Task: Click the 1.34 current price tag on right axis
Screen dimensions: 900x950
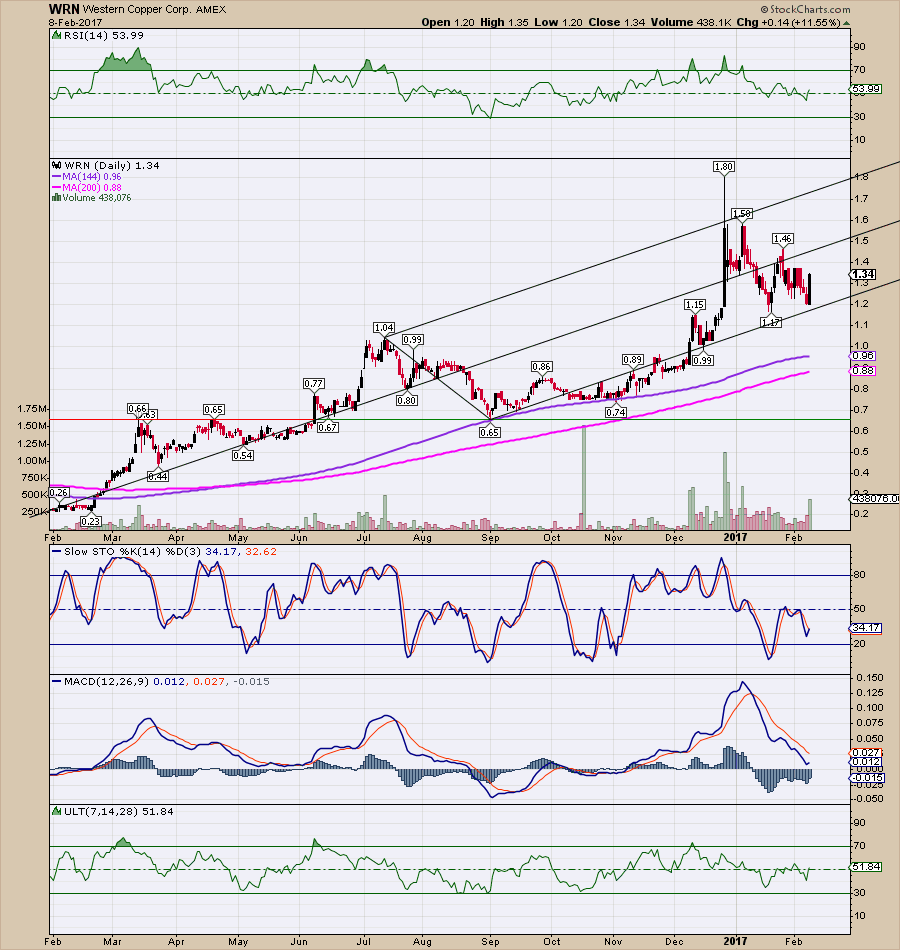Action: click(864, 274)
